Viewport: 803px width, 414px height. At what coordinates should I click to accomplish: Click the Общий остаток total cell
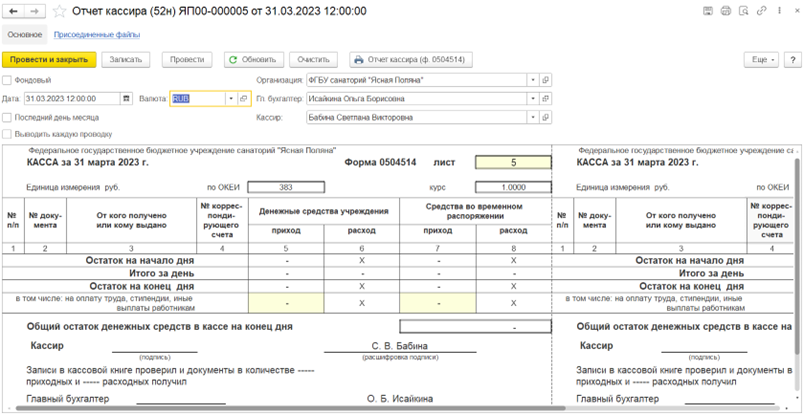tap(475, 326)
